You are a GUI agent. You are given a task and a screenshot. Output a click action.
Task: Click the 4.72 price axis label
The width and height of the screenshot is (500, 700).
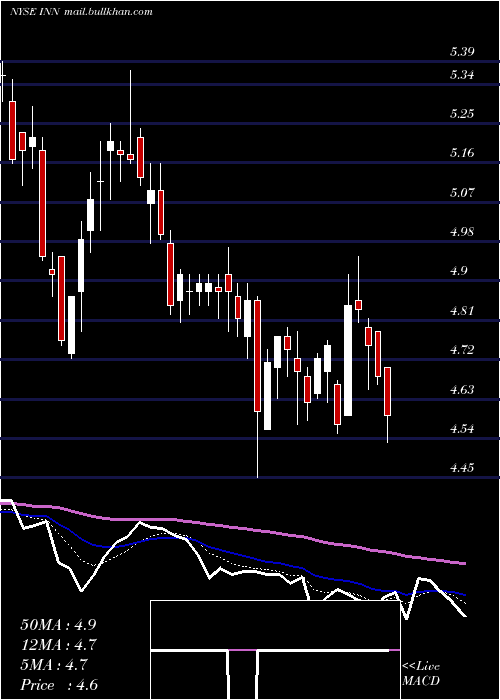pyautogui.click(x=462, y=350)
